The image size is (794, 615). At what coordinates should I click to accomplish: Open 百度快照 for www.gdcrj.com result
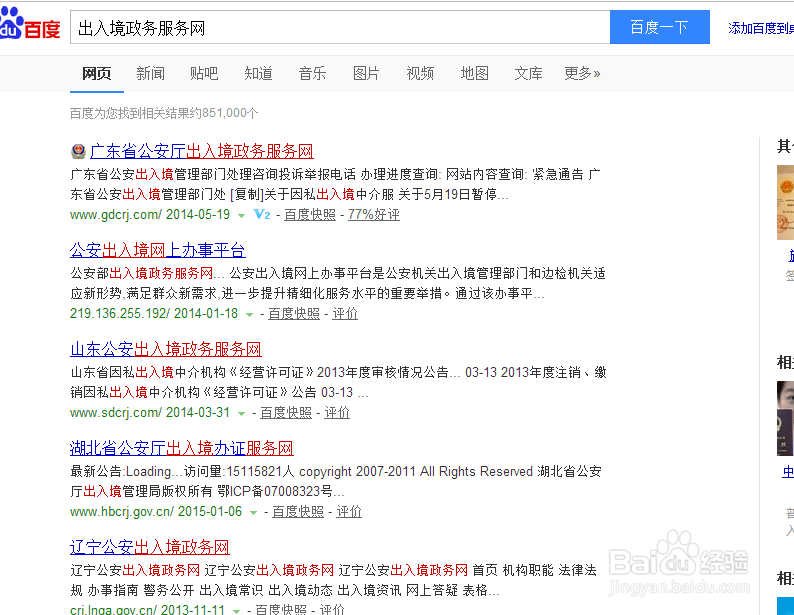[310, 215]
